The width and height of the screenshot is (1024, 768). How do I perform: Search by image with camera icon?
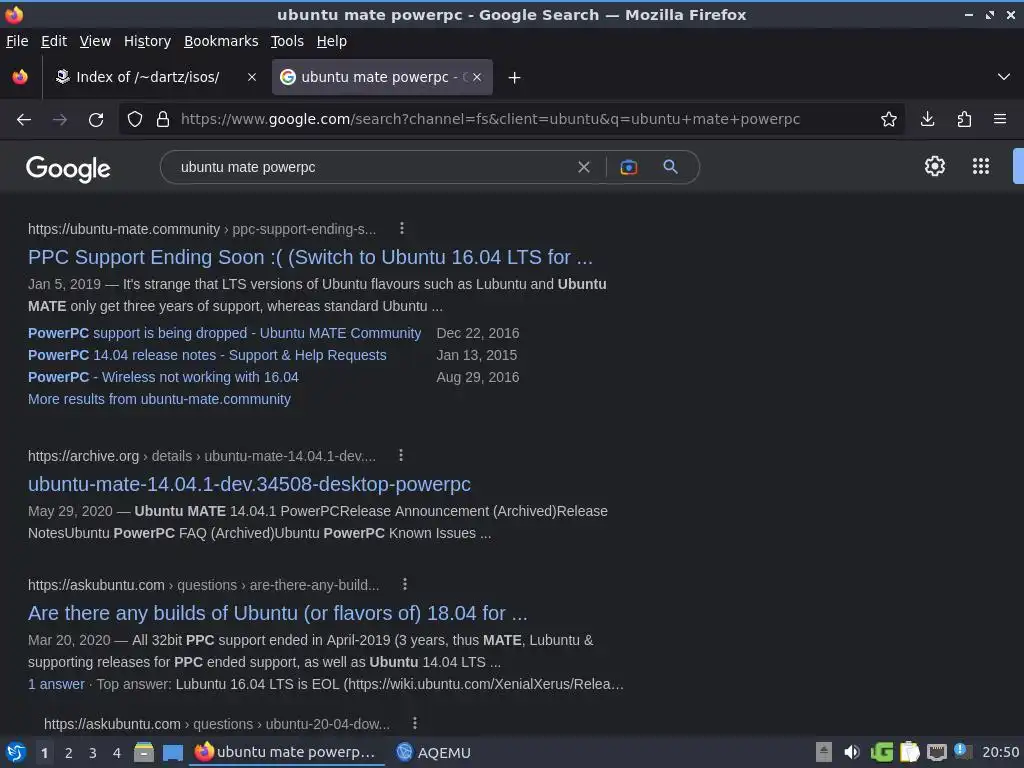pos(628,167)
